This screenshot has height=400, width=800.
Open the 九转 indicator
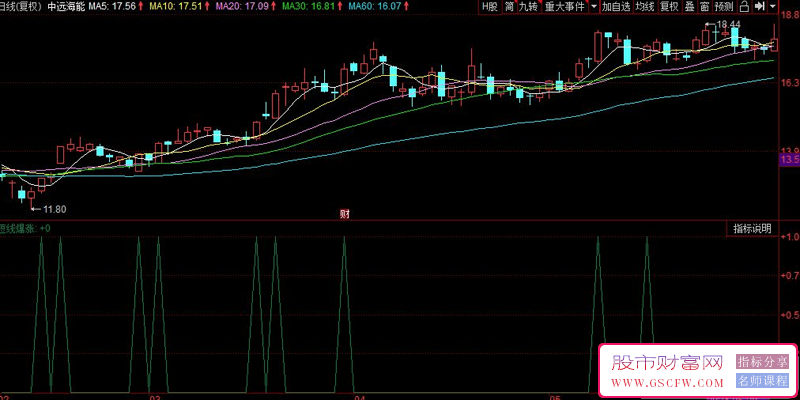pos(528,7)
